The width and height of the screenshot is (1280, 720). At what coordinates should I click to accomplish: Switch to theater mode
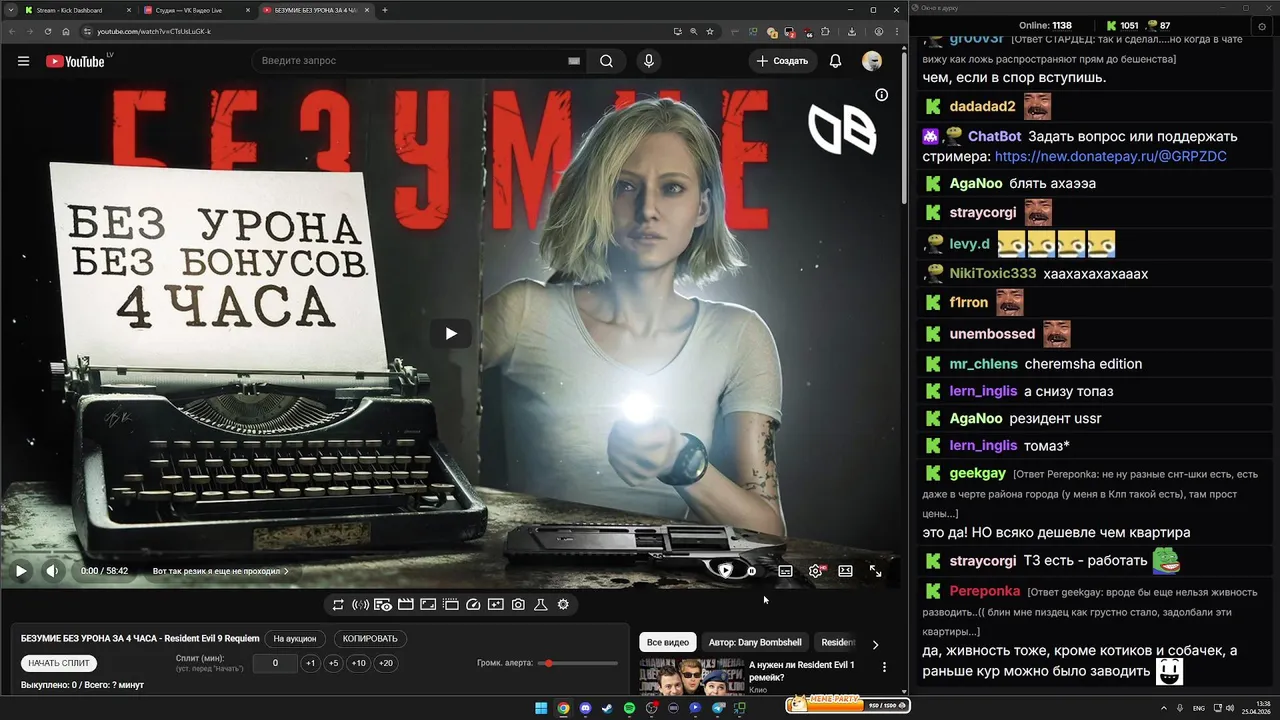click(x=846, y=571)
